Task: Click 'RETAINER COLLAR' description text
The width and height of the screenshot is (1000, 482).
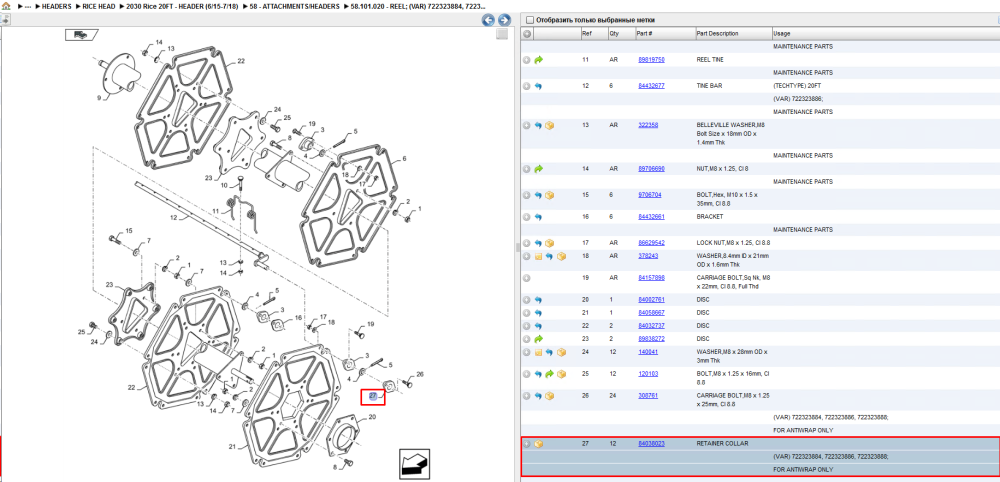Action: pos(722,443)
